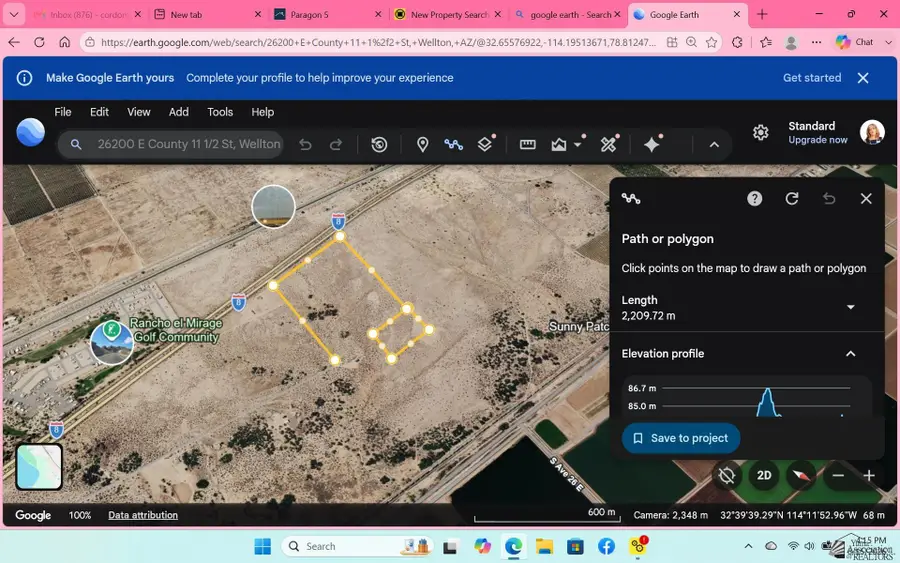This screenshot has height=563, width=900.
Task: Restart the path drawing
Action: tap(792, 199)
